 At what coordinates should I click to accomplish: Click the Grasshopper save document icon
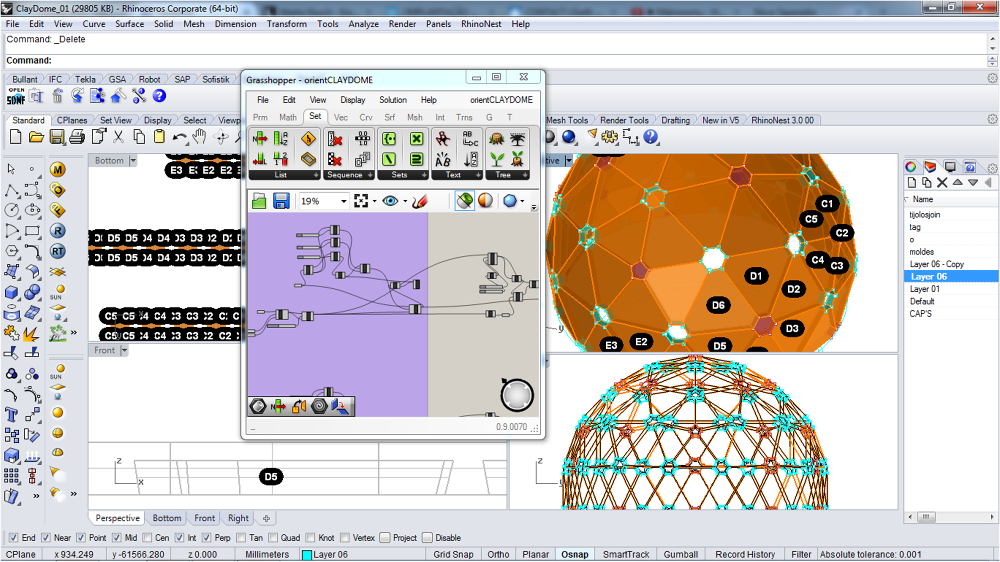tap(281, 201)
